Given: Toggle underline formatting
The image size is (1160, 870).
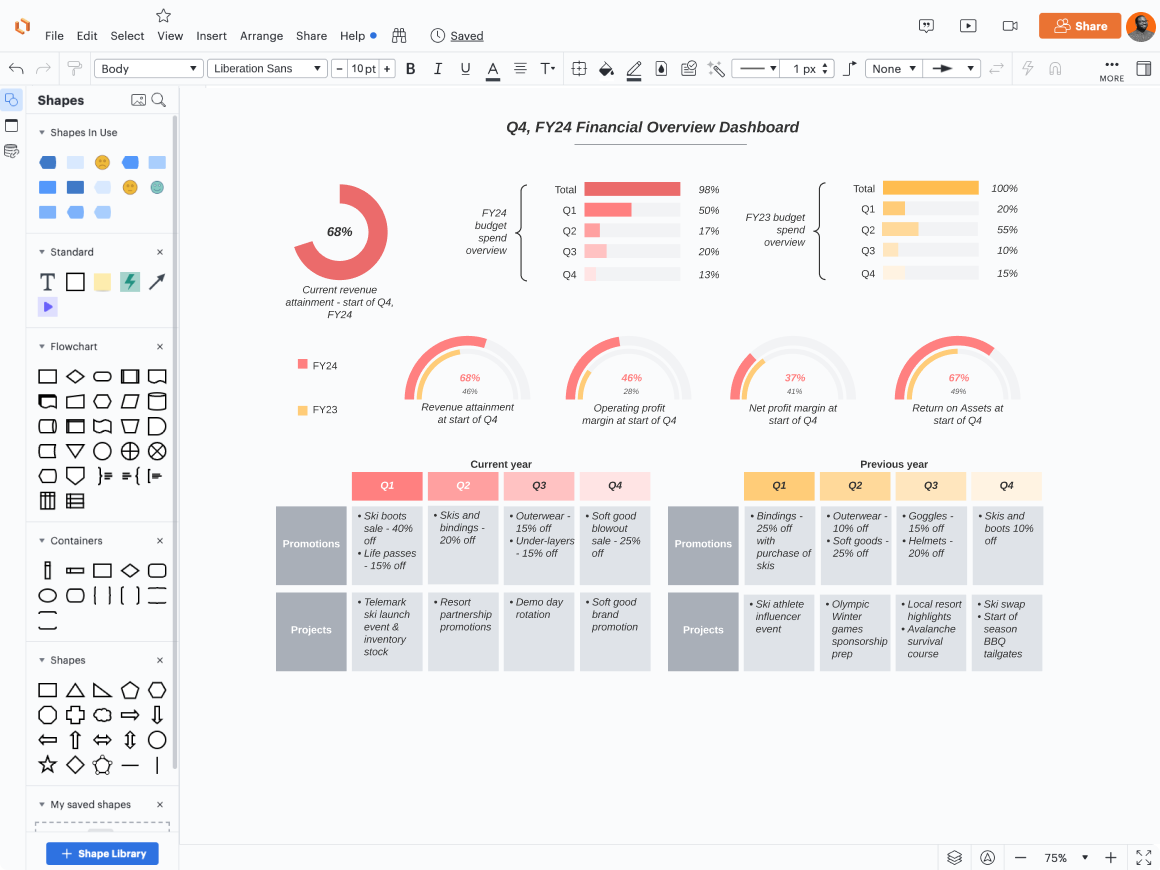Looking at the screenshot, I should (465, 68).
